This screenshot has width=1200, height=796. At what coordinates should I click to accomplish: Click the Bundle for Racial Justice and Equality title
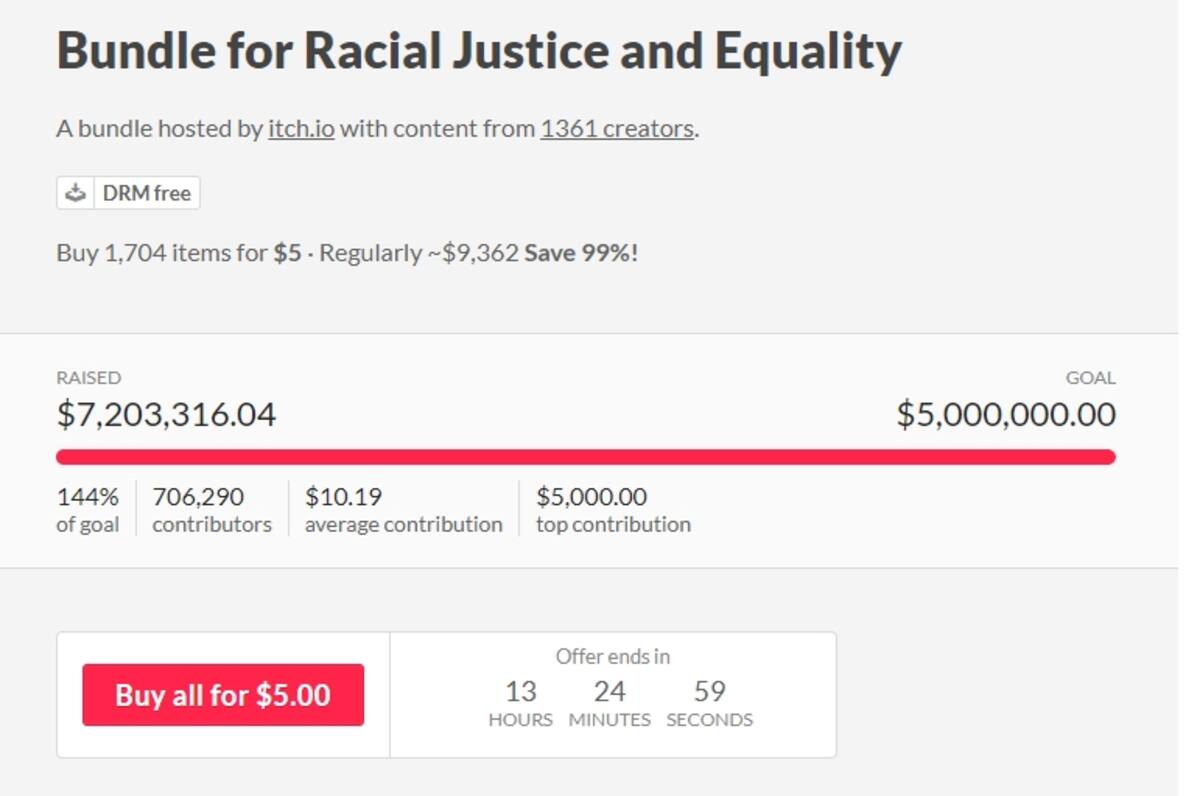click(x=479, y=51)
